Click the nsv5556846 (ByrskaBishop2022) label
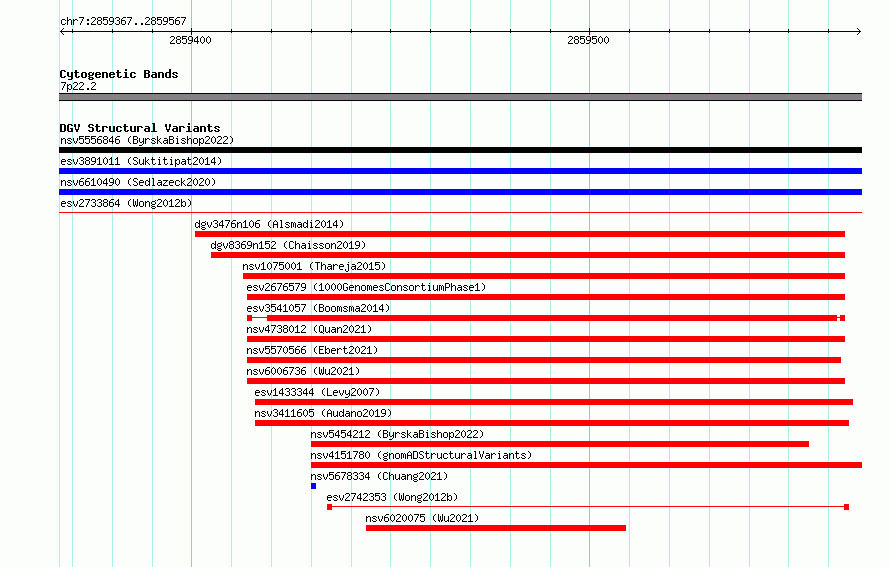890x567 pixels. tap(147, 140)
